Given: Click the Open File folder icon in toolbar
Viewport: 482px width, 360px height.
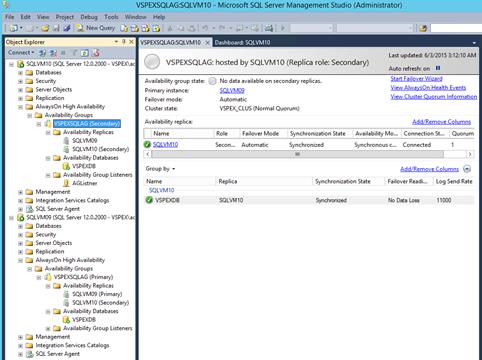Looking at the screenshot, I should point(45,28).
